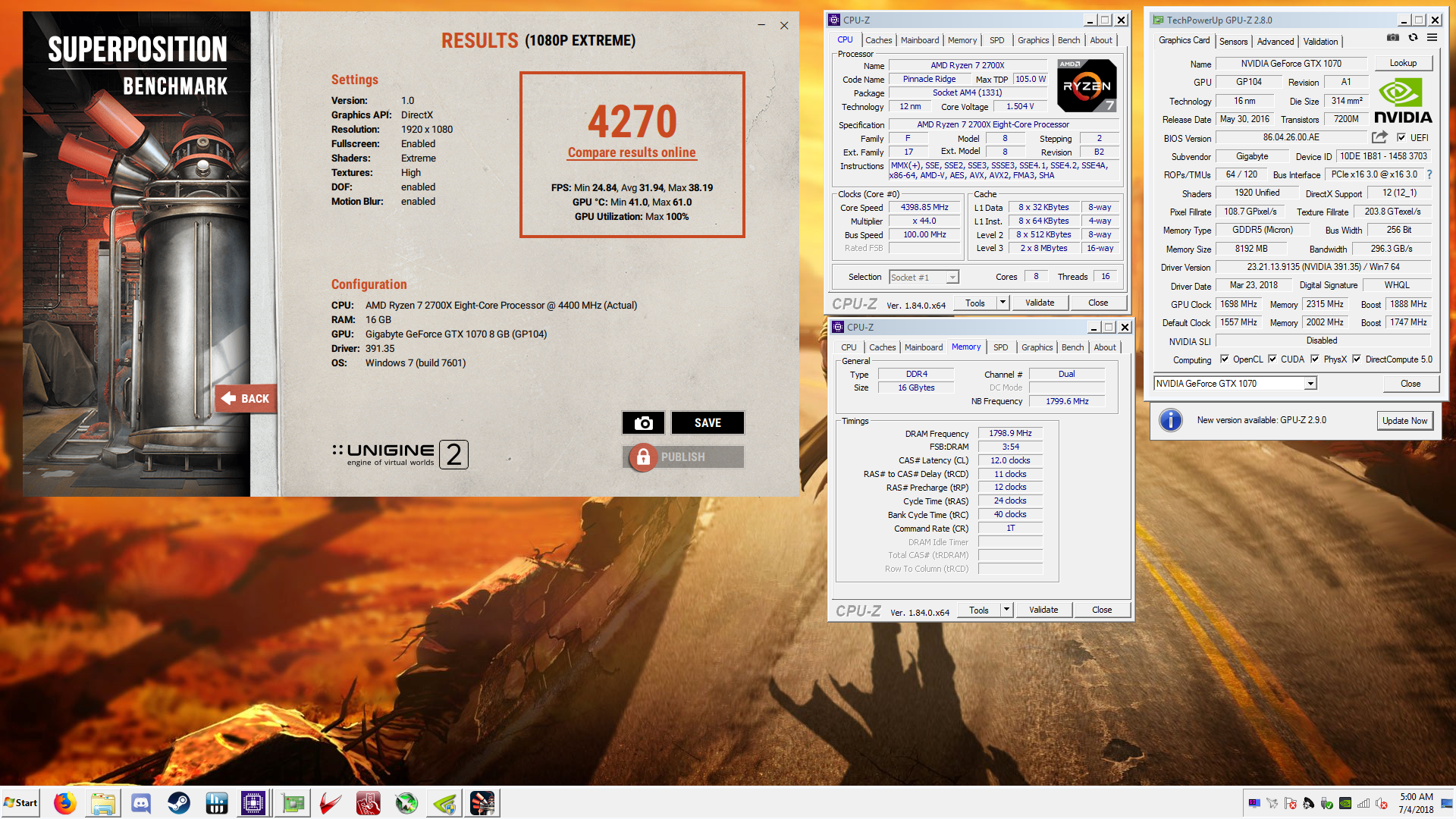Toggle the DirectCompute 5.0 checkbox

point(1357,359)
